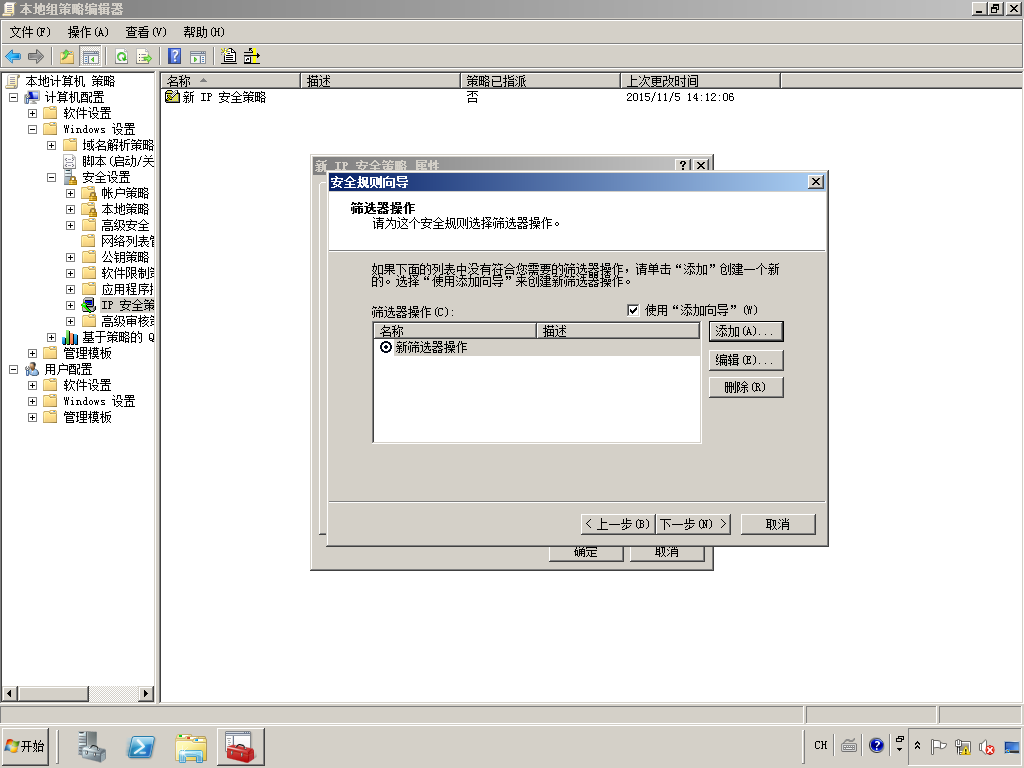Open the 操作(A) menu
This screenshot has height=768, width=1024.
click(x=88, y=32)
